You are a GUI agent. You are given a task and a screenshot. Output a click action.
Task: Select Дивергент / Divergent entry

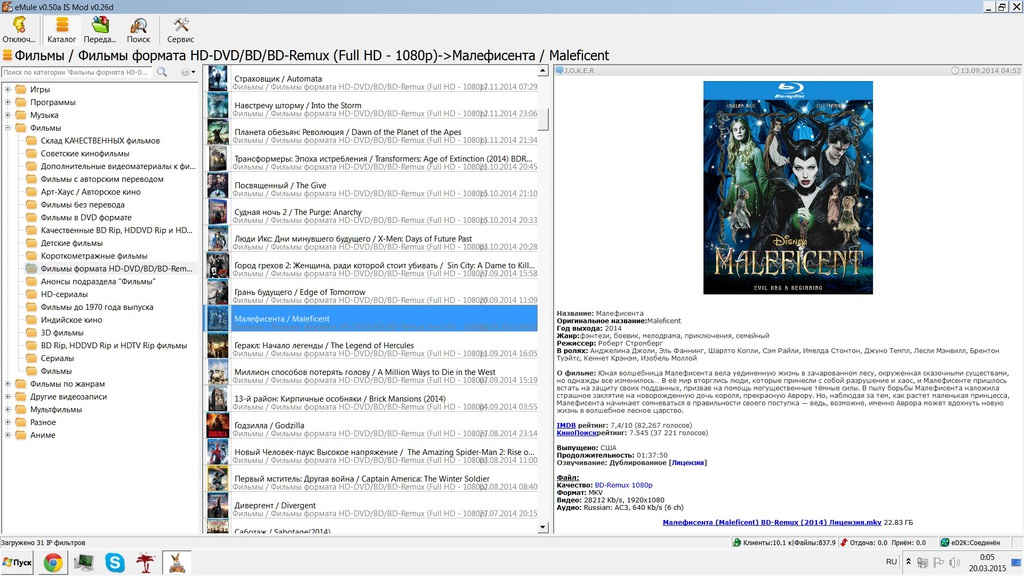(373, 505)
